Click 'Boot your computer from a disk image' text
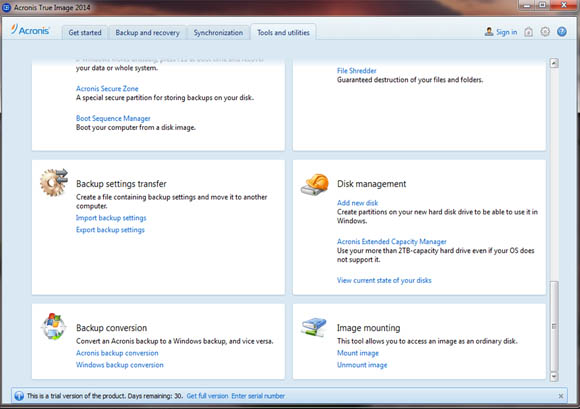Viewport: 580px width, 409px height. 136,128
